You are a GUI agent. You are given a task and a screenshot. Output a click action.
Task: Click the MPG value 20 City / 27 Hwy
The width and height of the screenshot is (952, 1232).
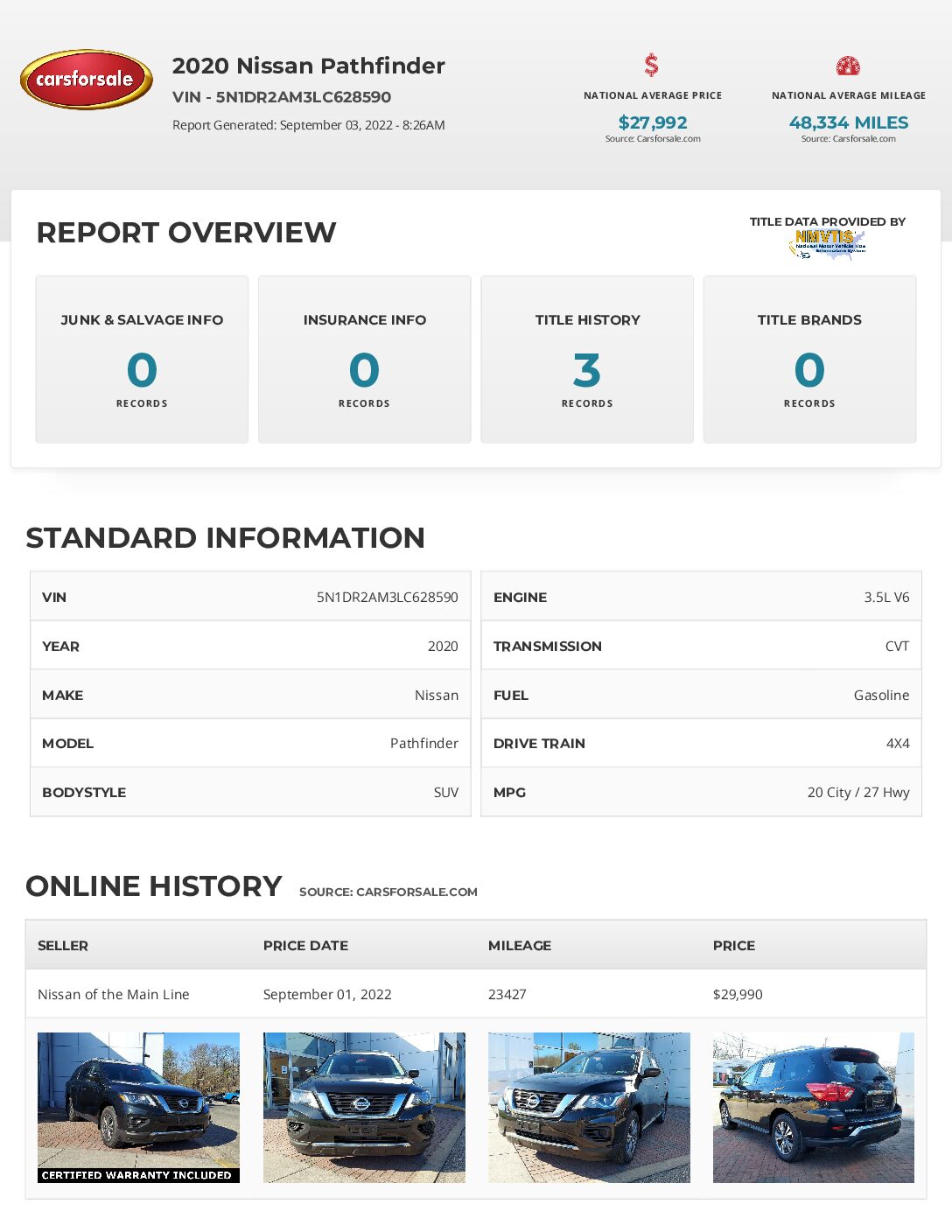point(858,793)
